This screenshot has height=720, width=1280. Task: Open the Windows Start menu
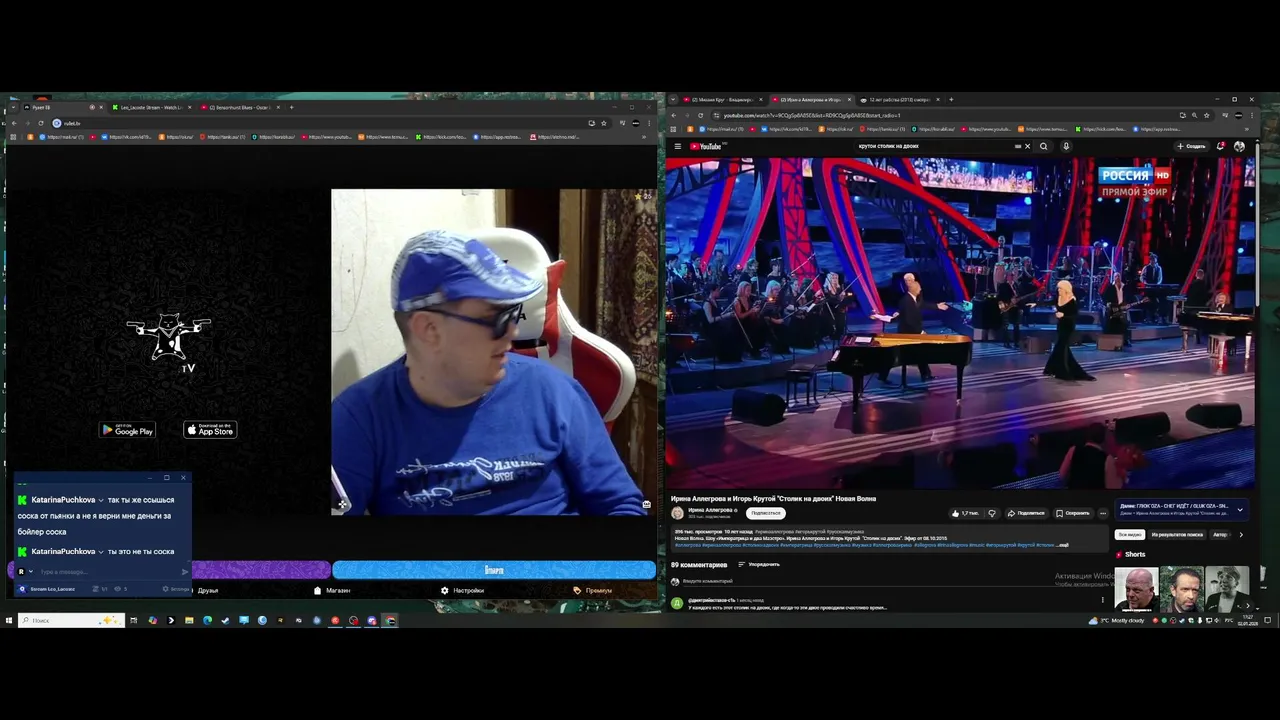coord(9,620)
